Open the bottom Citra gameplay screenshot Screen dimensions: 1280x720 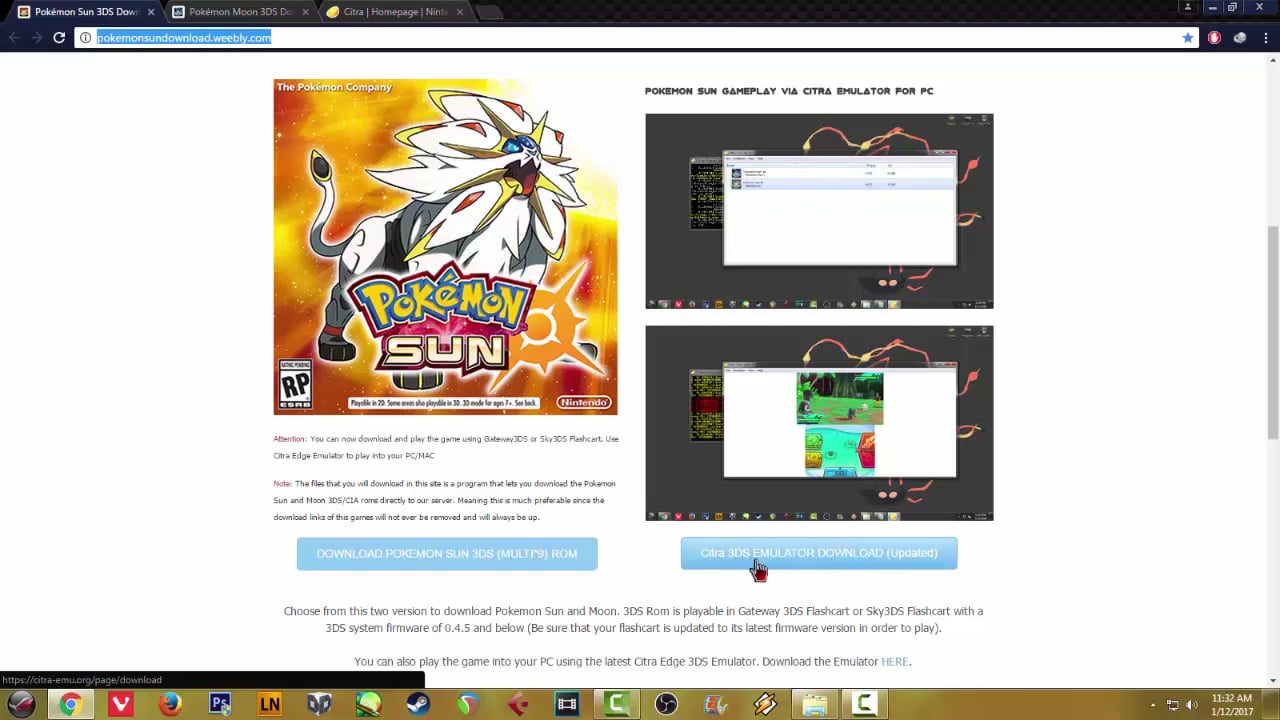pyautogui.click(x=819, y=423)
